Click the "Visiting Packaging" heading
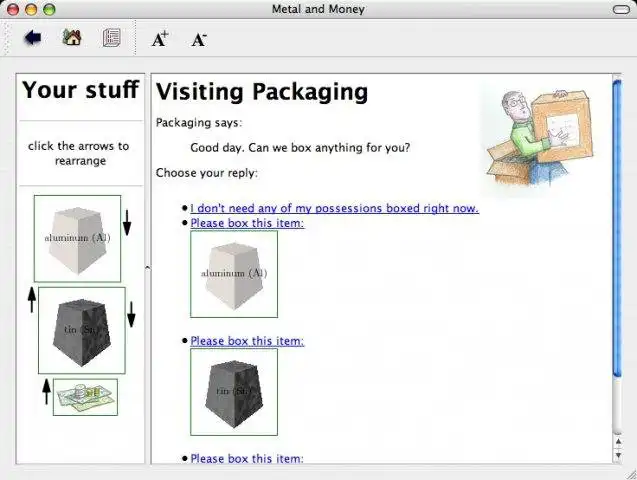Viewport: 637px width, 480px height. 262,92
